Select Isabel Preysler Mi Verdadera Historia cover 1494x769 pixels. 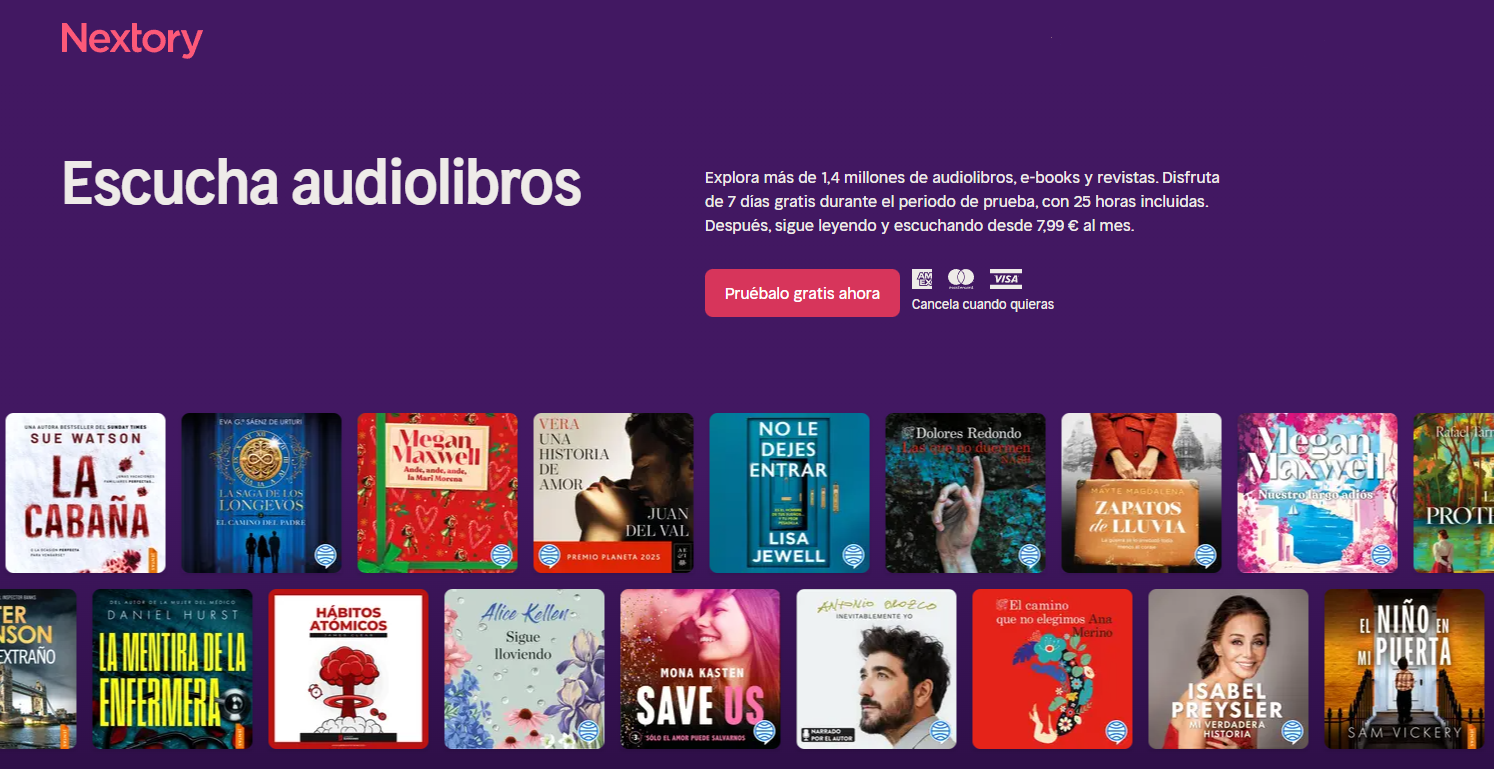tap(1229, 669)
